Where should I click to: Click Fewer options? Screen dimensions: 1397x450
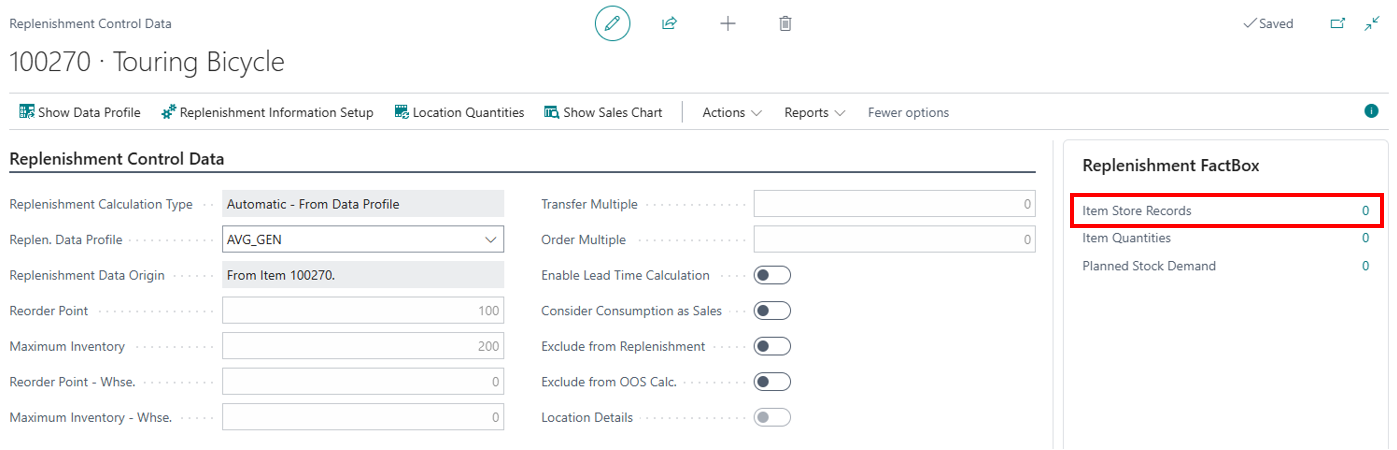pos(908,113)
